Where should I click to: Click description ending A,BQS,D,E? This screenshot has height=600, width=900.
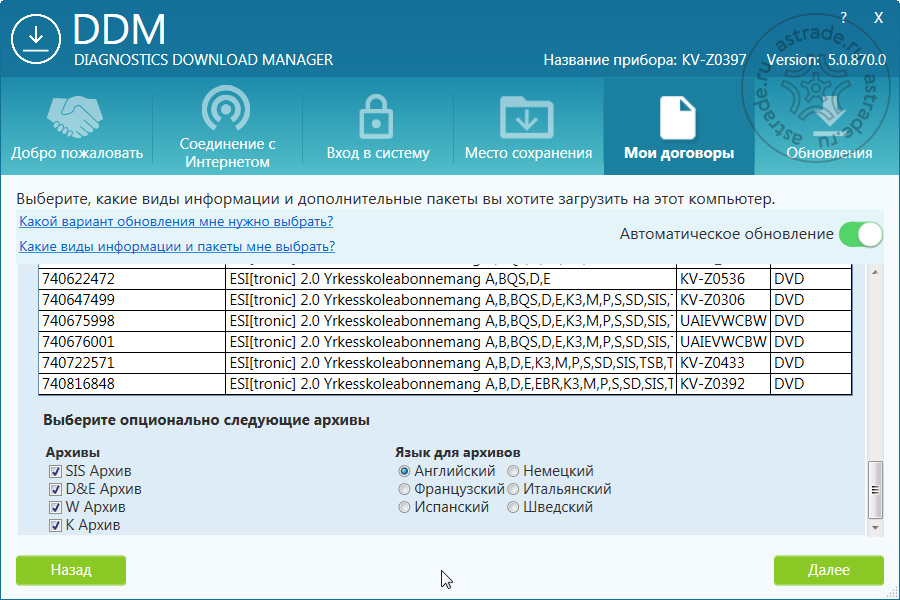(451, 279)
